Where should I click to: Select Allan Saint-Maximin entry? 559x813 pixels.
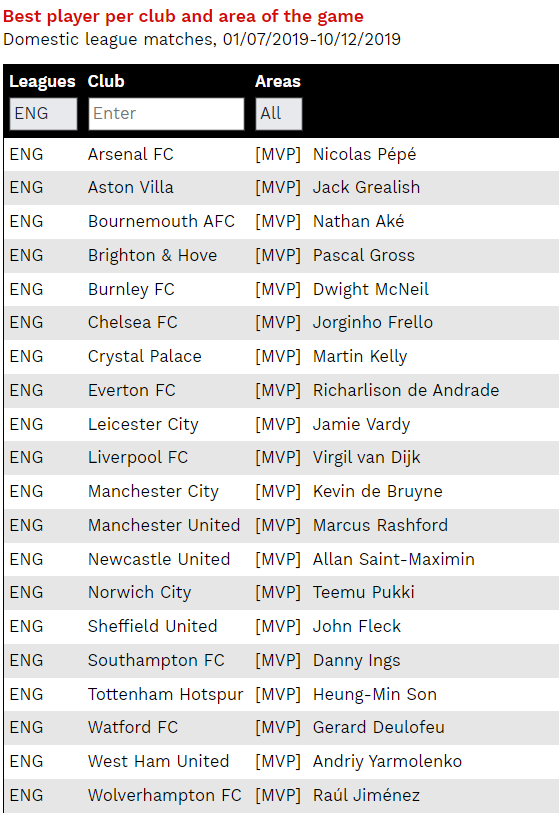click(394, 559)
